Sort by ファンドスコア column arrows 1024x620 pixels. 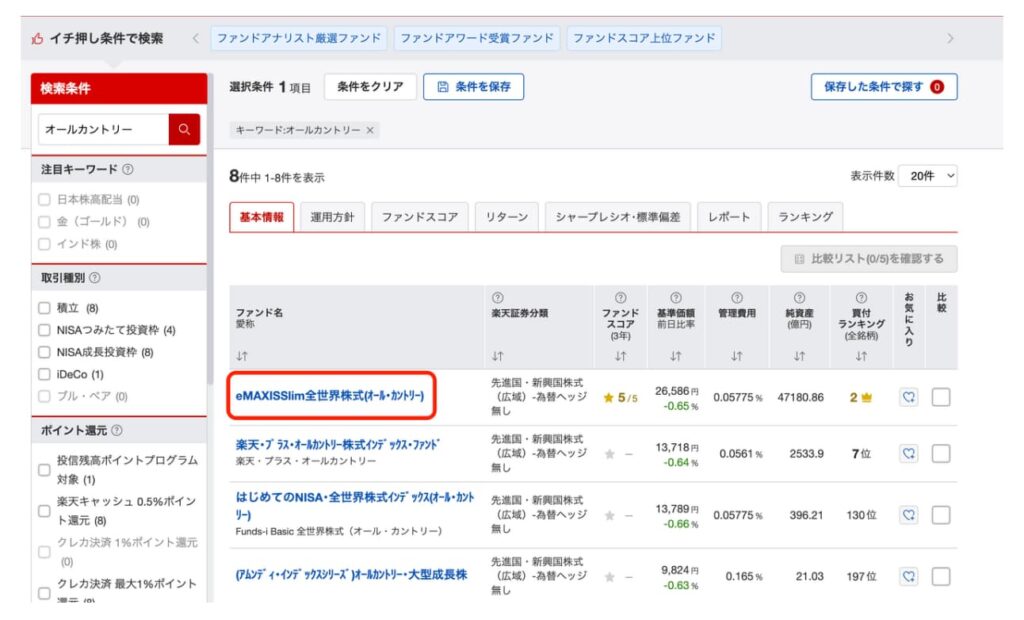[620, 356]
